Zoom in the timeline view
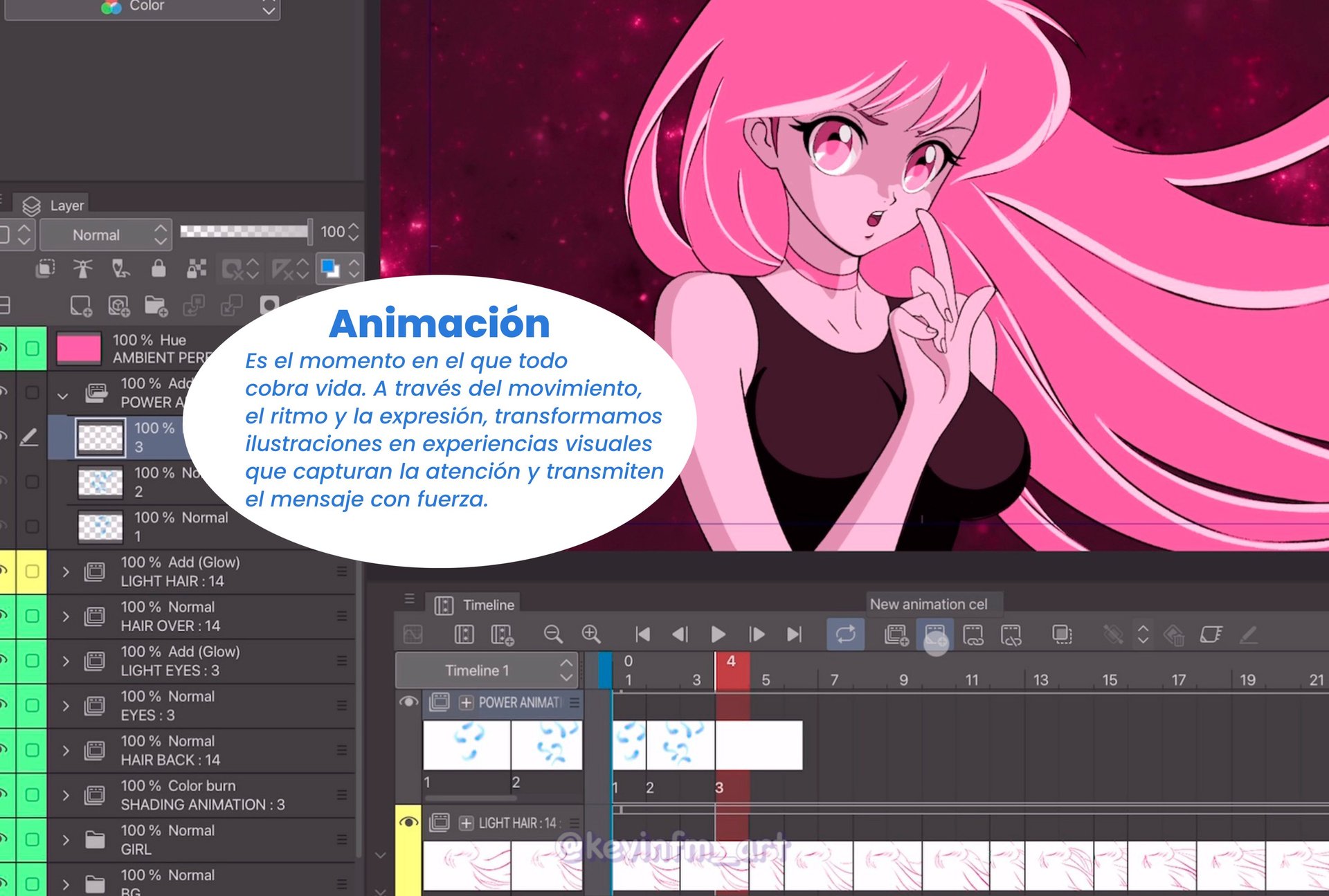Viewport: 1329px width, 896px height. tap(590, 634)
